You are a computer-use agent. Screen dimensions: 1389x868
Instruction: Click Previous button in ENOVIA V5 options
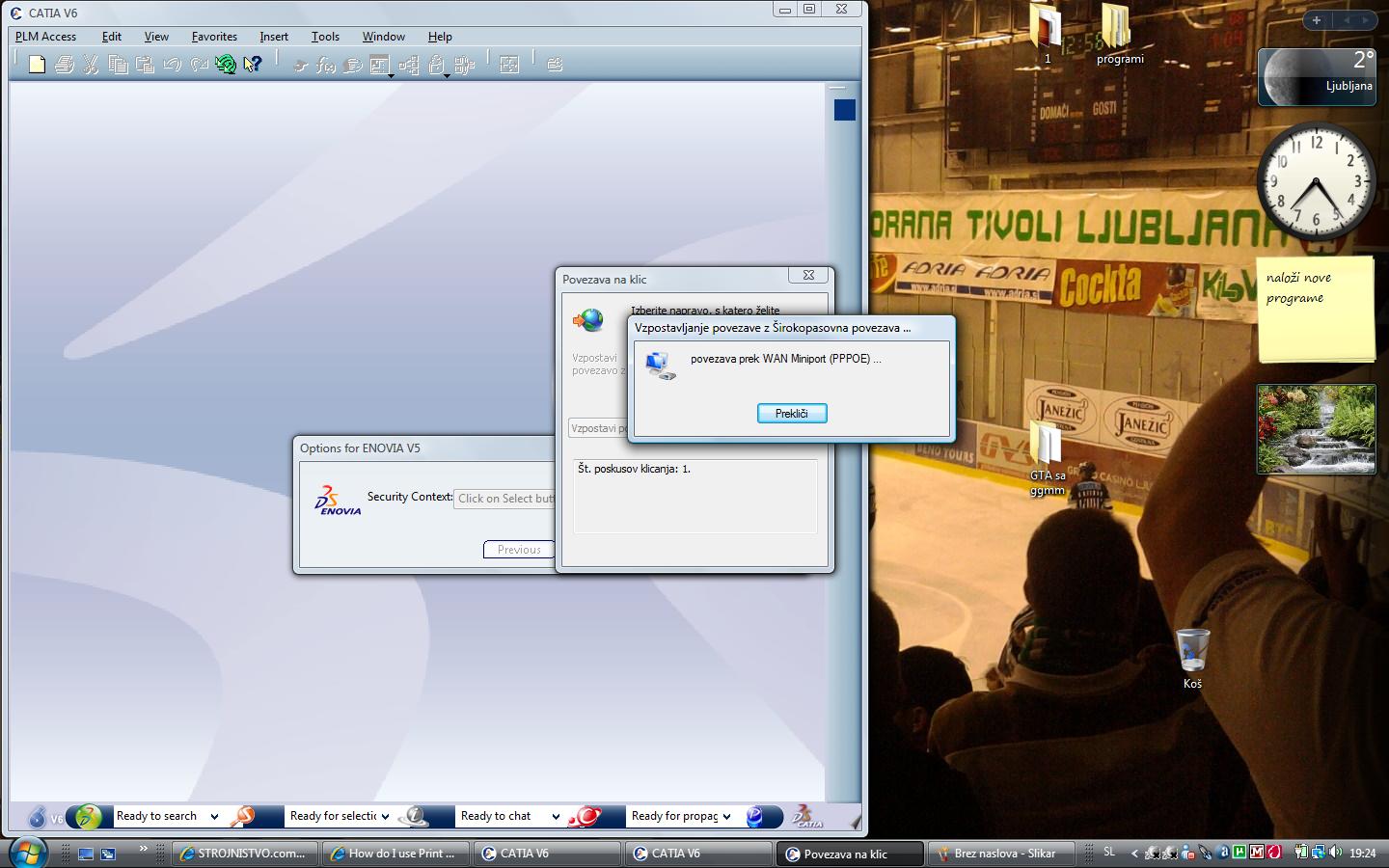[x=519, y=550]
